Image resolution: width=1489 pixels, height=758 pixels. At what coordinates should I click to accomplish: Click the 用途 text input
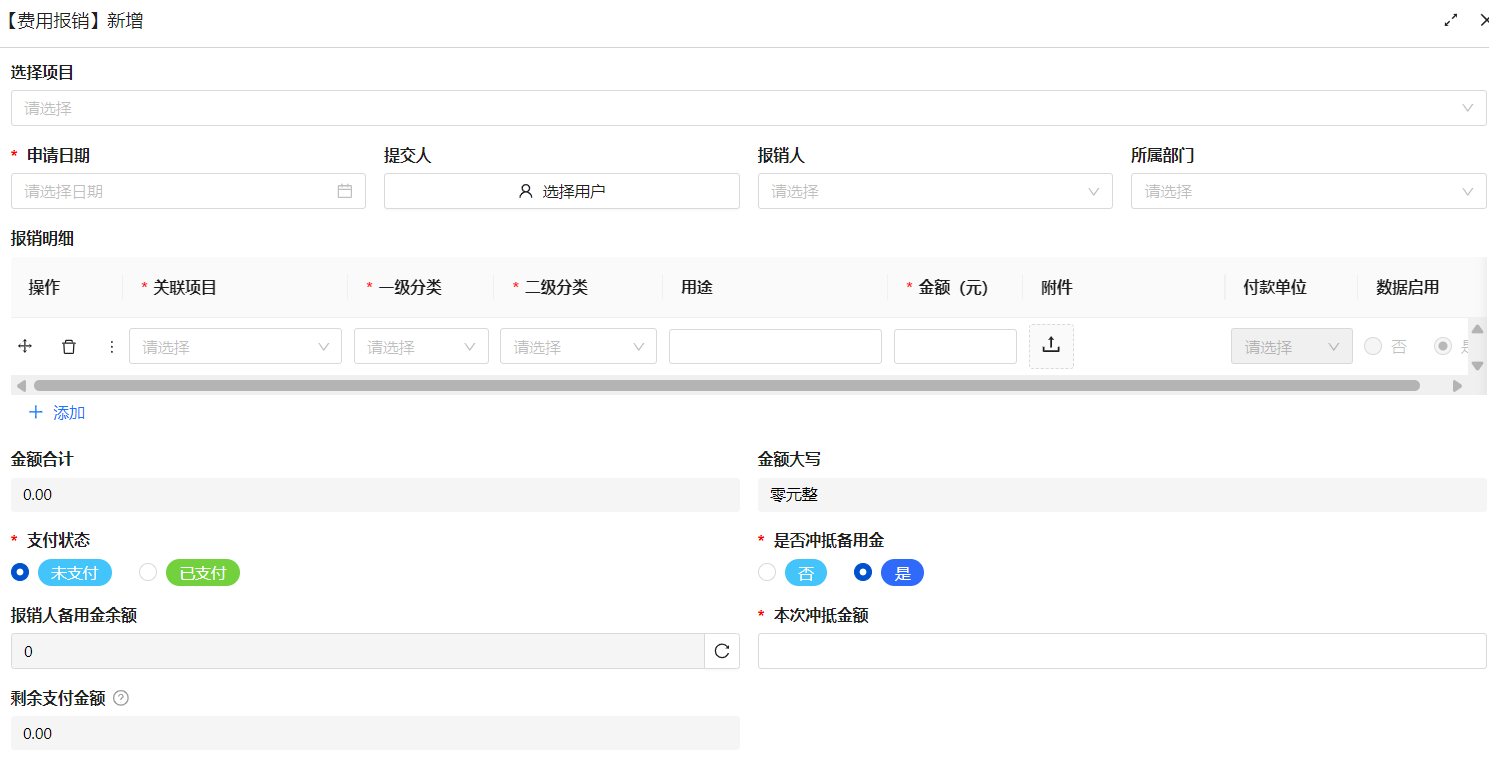click(775, 346)
